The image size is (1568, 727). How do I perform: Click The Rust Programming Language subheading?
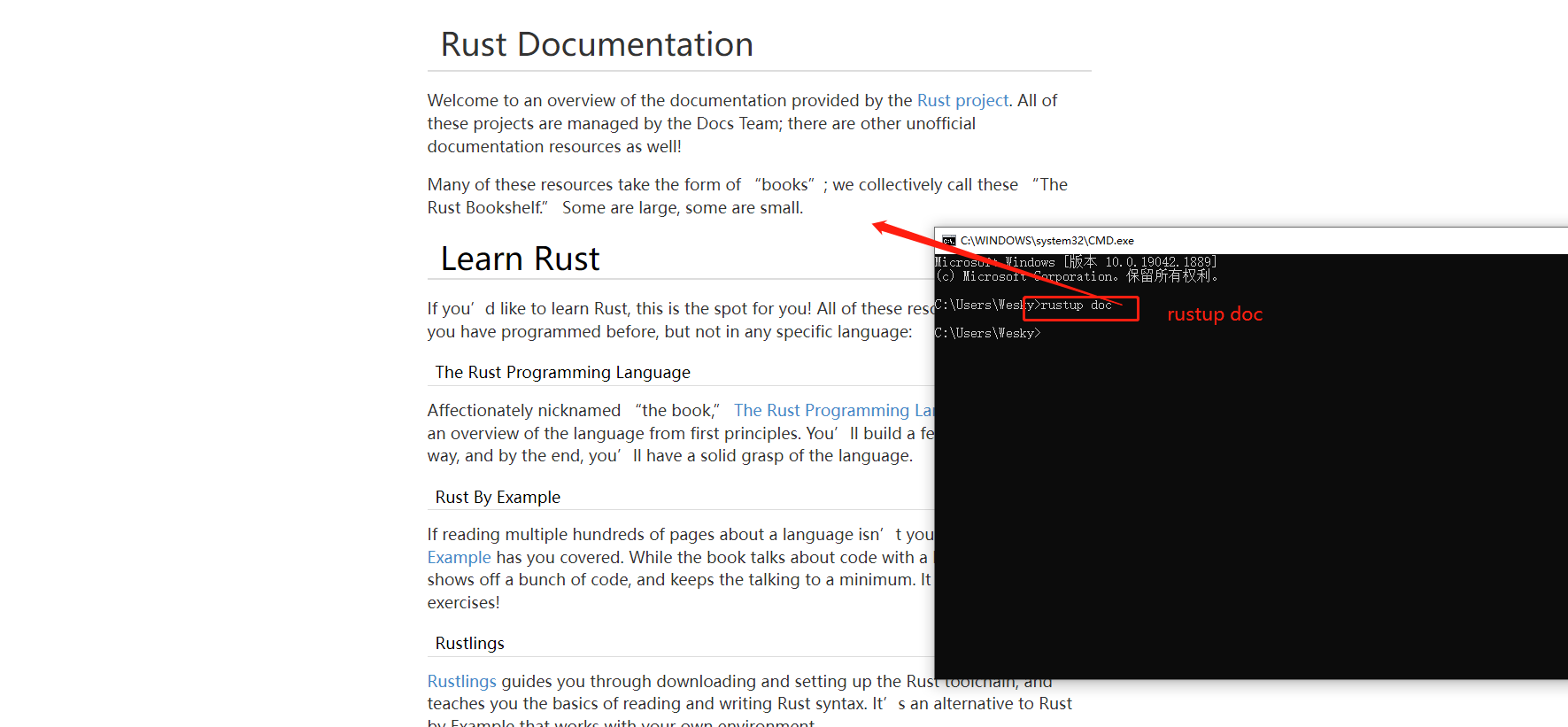(562, 373)
